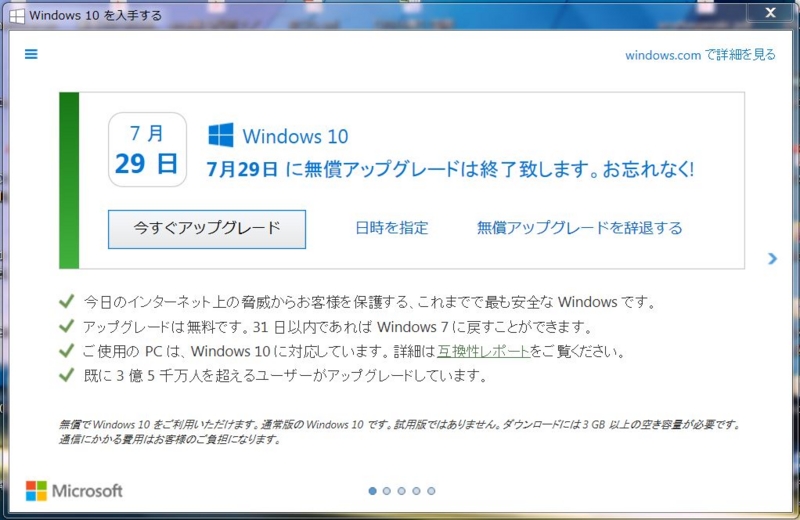Click the checkmark beside アップグレードは無料です line
Screen dimensions: 800x520
[x=67, y=326]
